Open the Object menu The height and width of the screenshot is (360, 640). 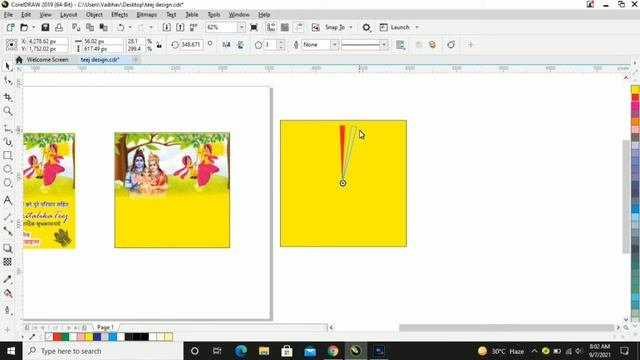point(94,14)
